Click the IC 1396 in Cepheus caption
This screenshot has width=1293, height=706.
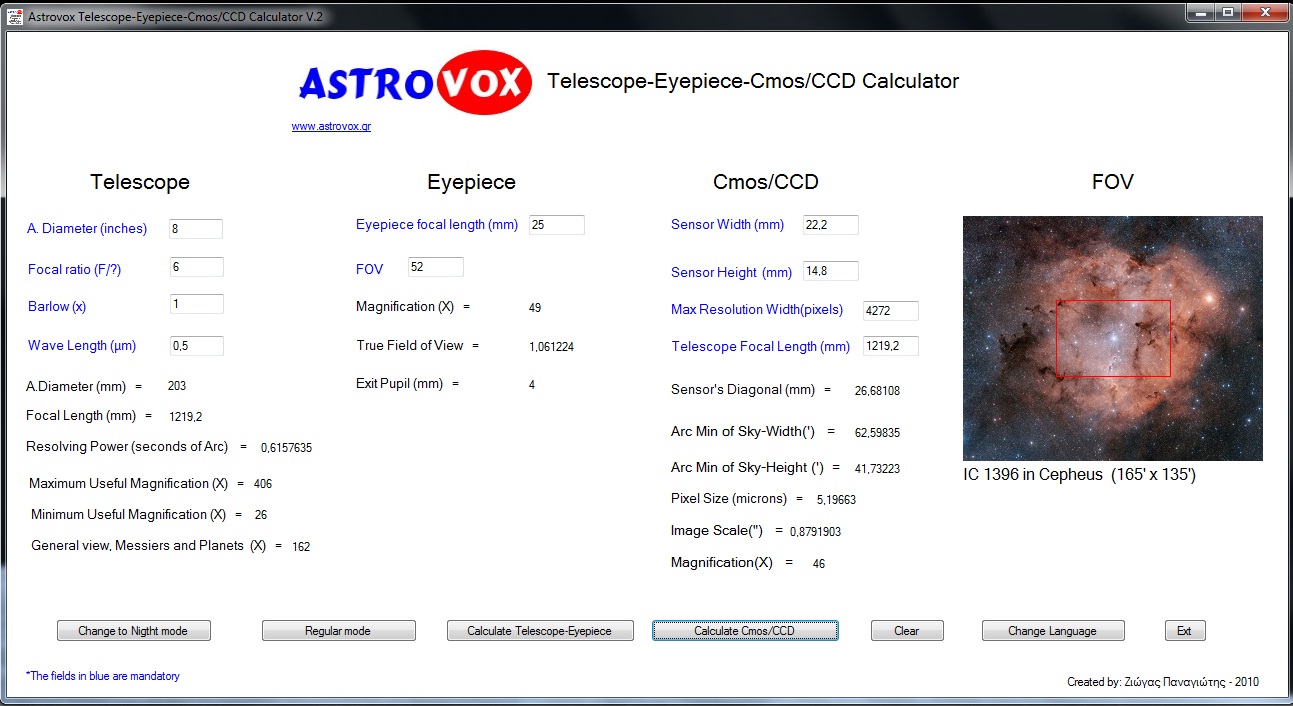1080,475
